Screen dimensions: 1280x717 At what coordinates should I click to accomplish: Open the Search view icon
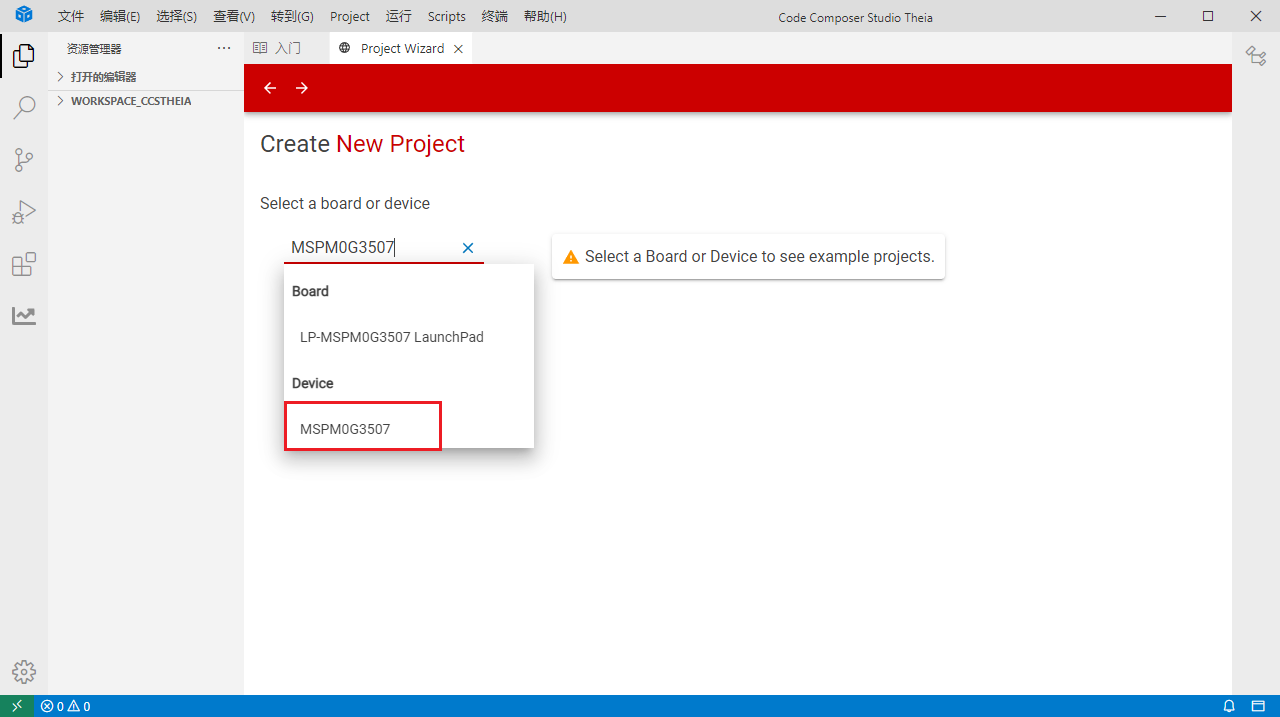(x=24, y=108)
